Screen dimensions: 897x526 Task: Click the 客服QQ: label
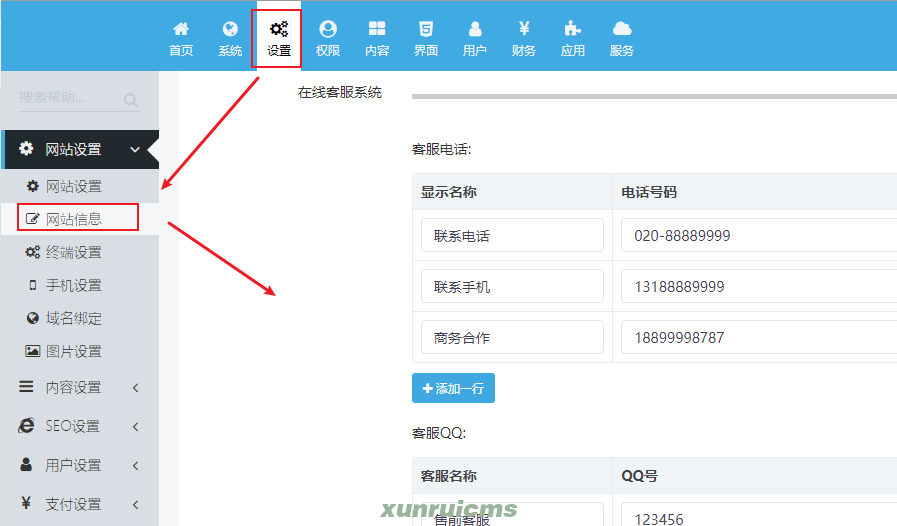point(439,433)
